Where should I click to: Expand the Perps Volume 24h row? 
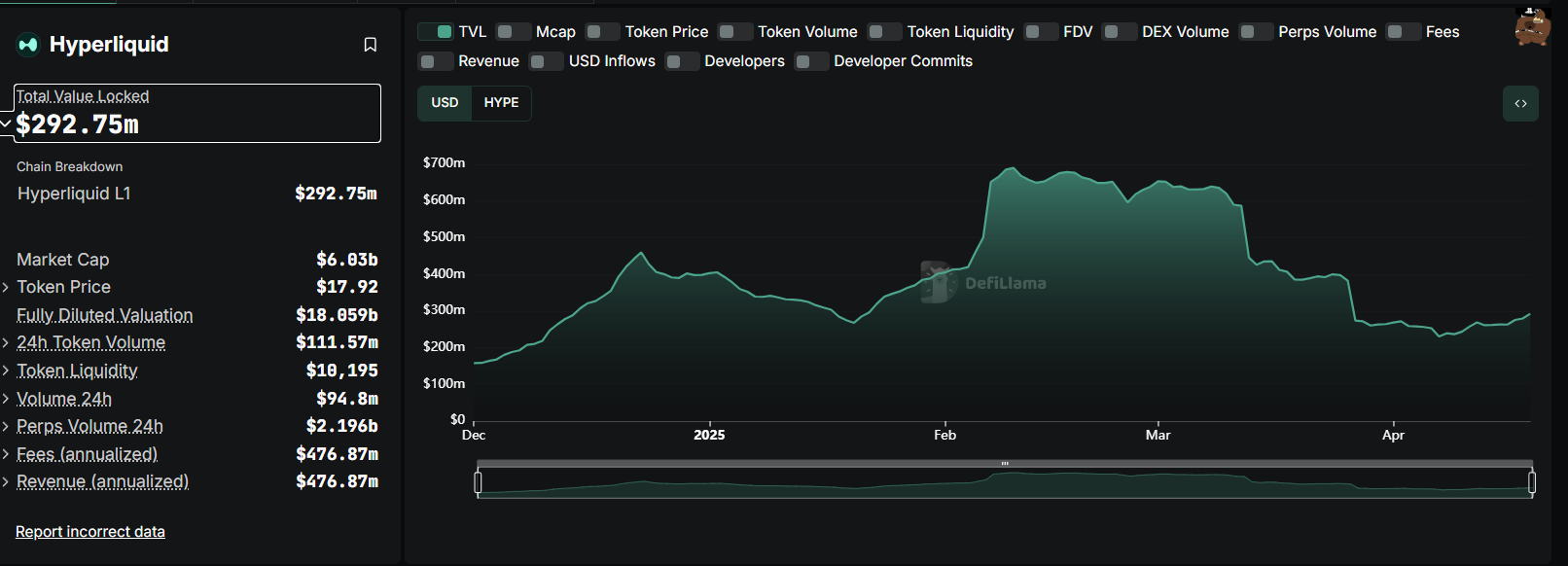click(6, 426)
